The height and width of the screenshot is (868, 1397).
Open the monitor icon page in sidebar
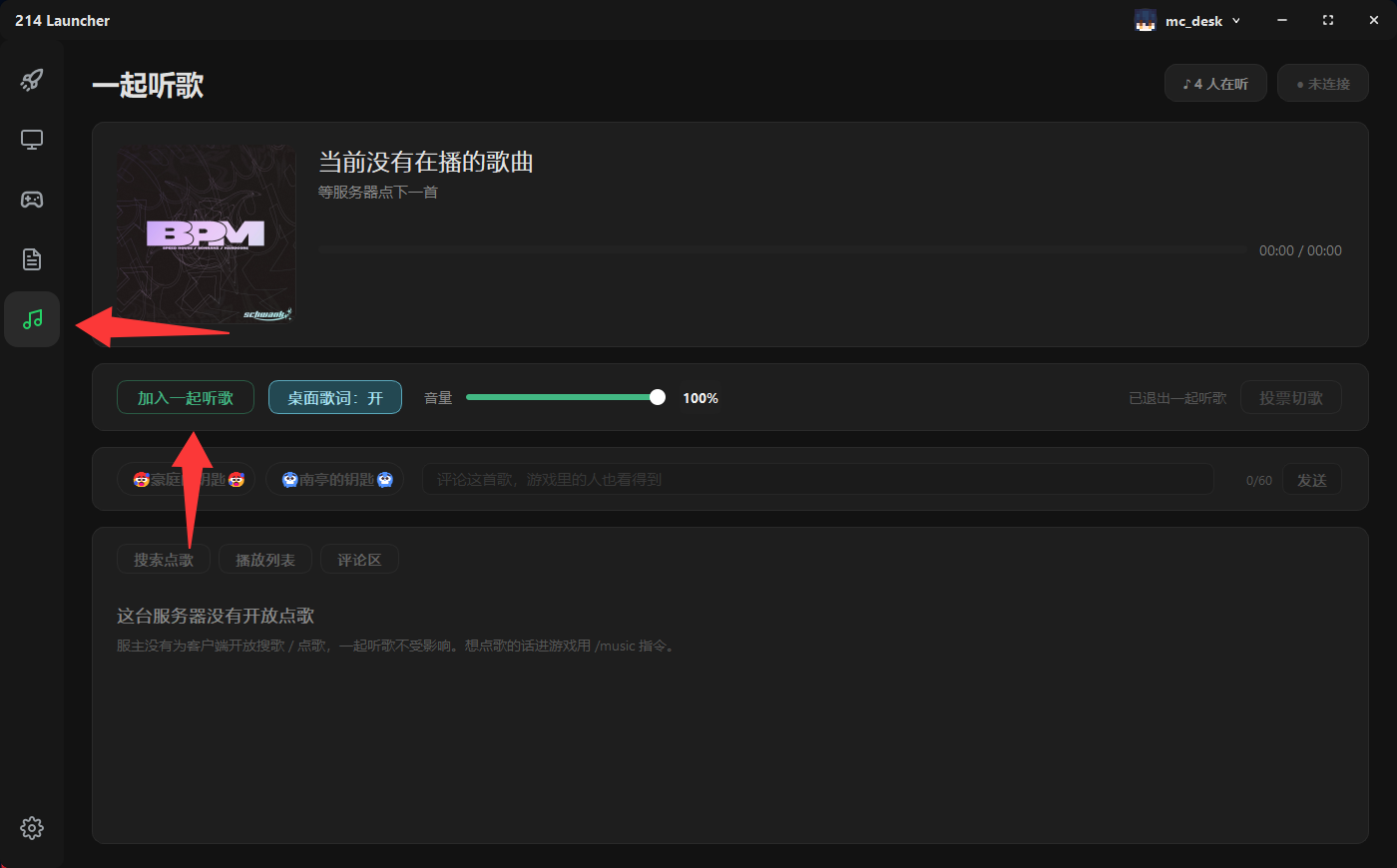tap(32, 140)
